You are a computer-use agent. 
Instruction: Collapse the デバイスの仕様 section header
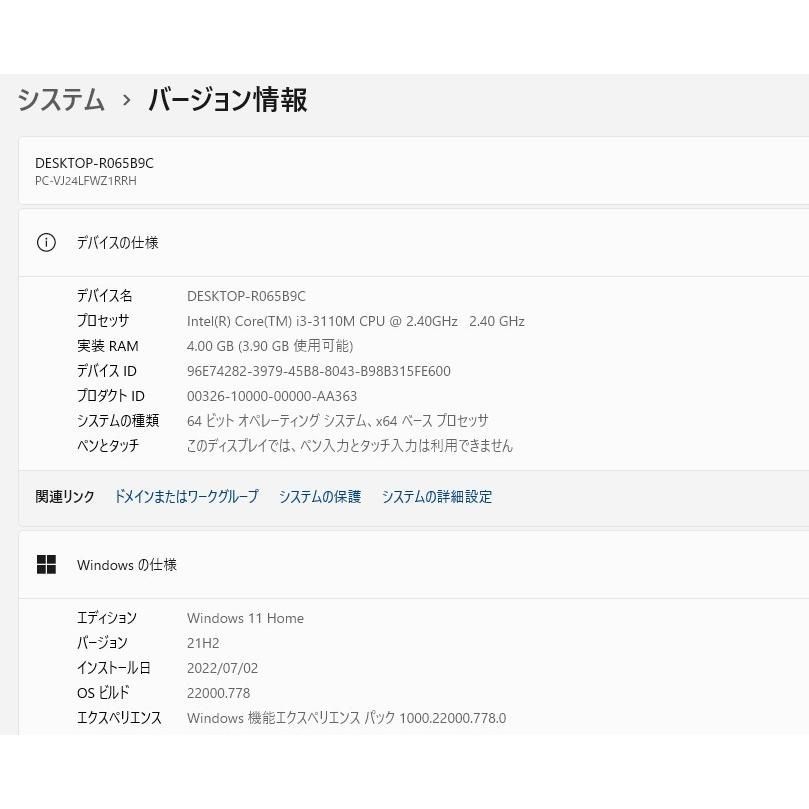pyautogui.click(x=414, y=242)
